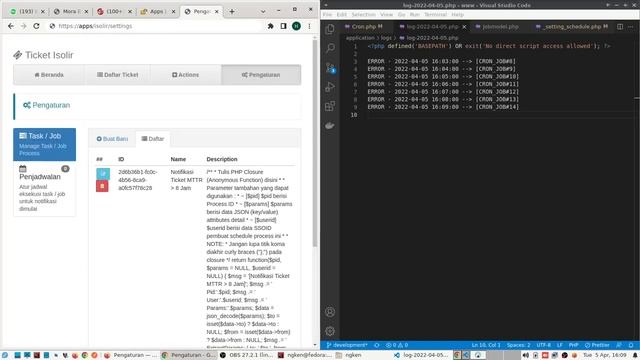The height and width of the screenshot is (360, 640).
Task: Switch to the Buat Baru tab
Action: tap(112, 139)
